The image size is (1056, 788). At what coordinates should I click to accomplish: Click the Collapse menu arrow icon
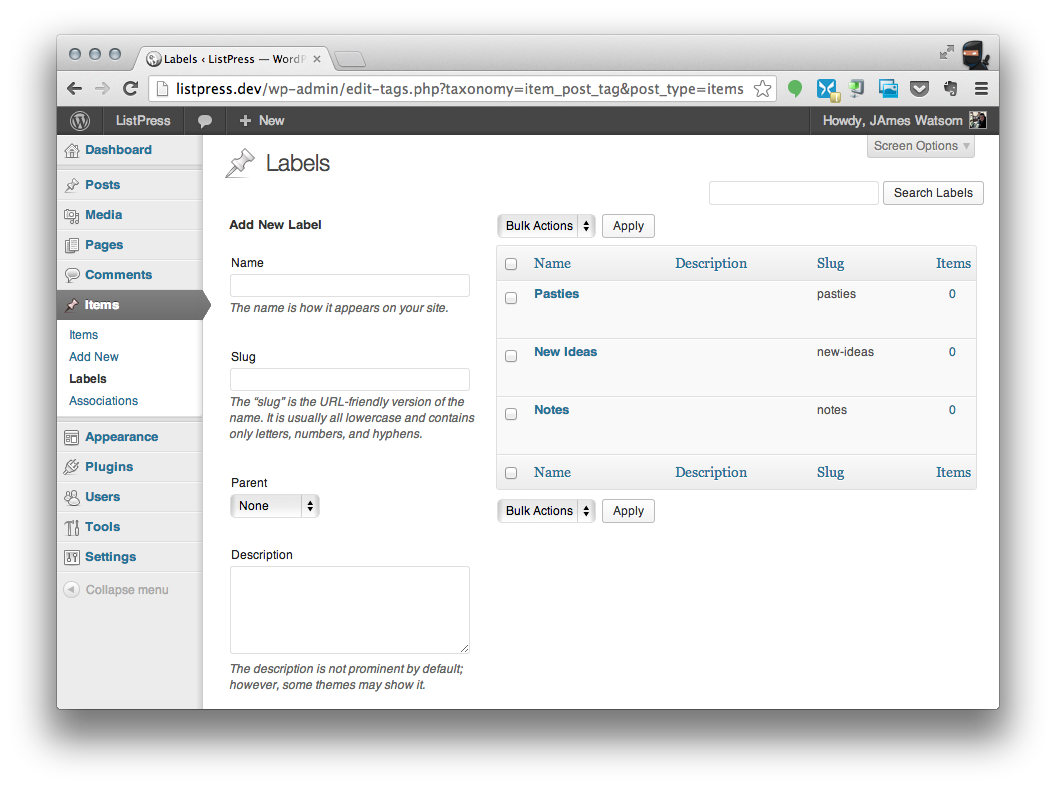click(71, 589)
